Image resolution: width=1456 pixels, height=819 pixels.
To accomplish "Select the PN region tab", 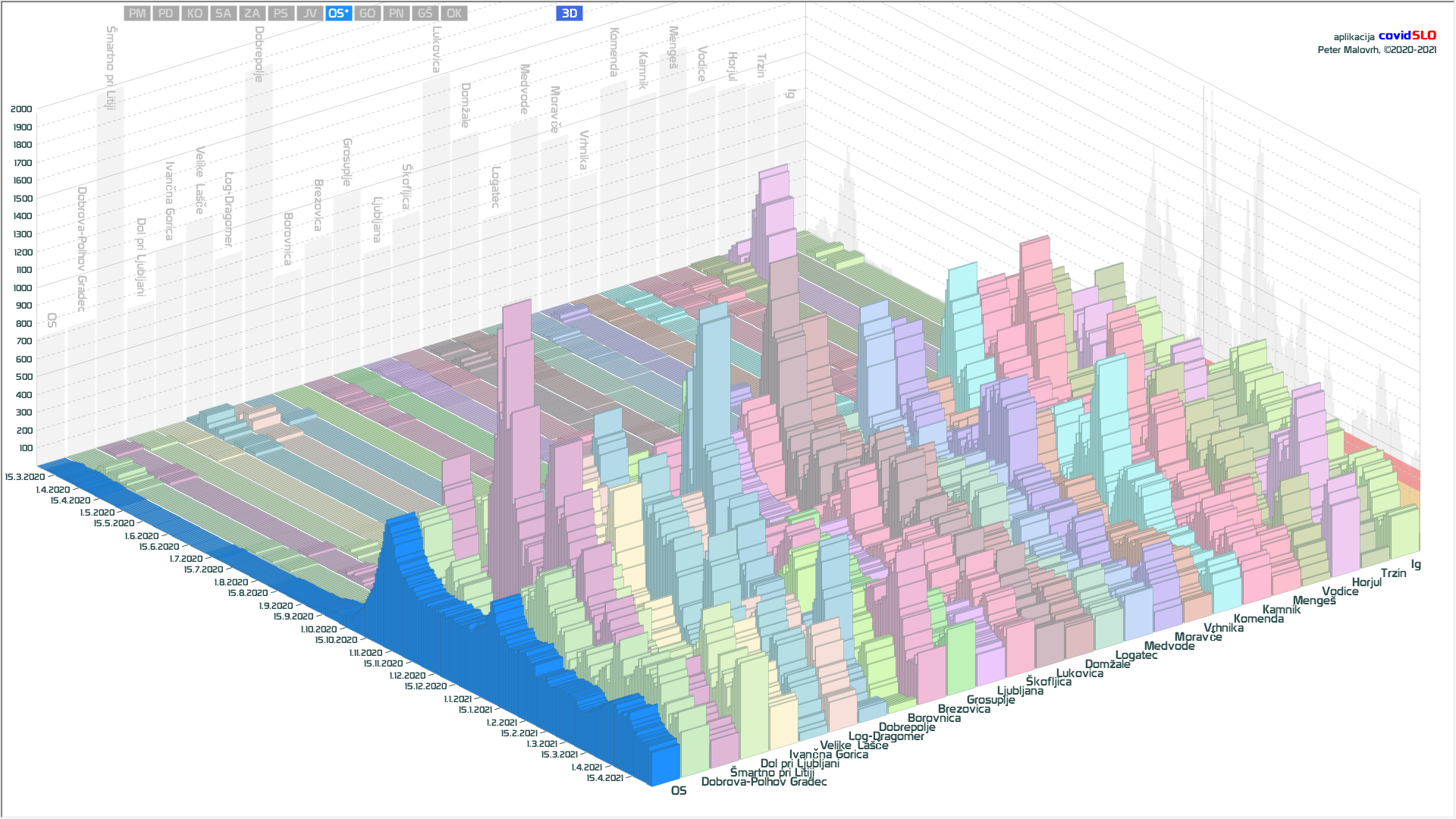I will point(397,13).
